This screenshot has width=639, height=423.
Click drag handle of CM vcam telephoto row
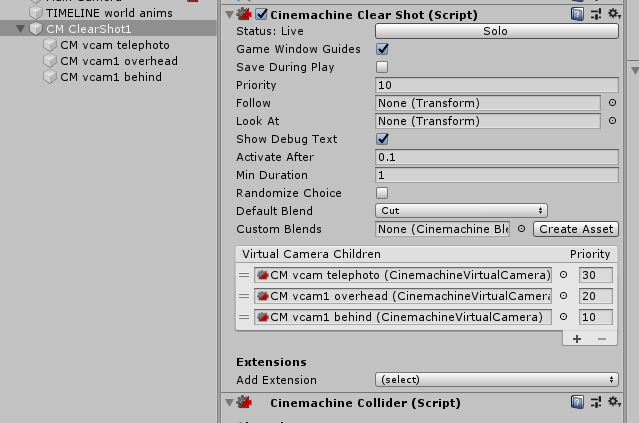(x=244, y=275)
